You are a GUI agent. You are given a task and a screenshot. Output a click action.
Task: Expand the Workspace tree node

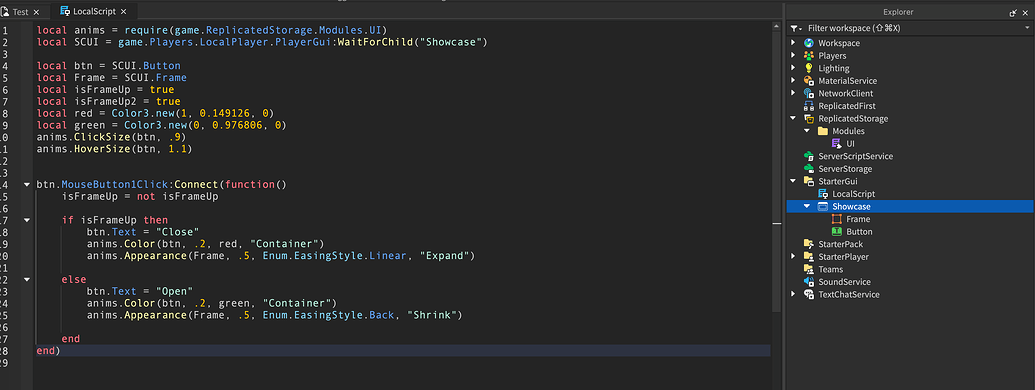point(793,43)
